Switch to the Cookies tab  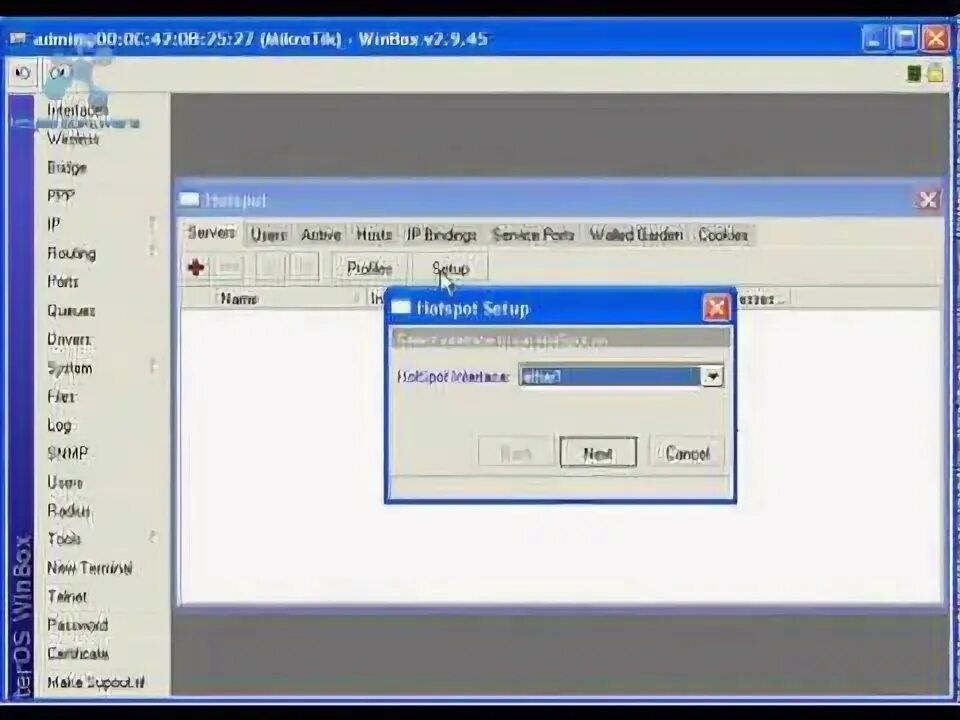pyautogui.click(x=723, y=234)
